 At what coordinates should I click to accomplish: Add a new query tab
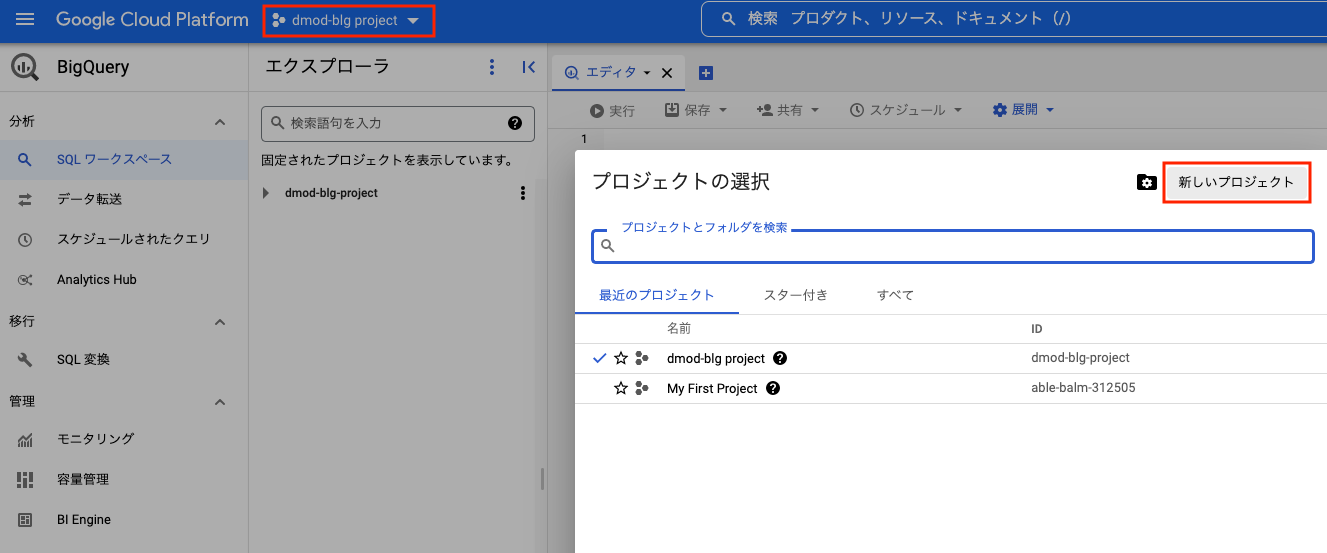coord(705,73)
